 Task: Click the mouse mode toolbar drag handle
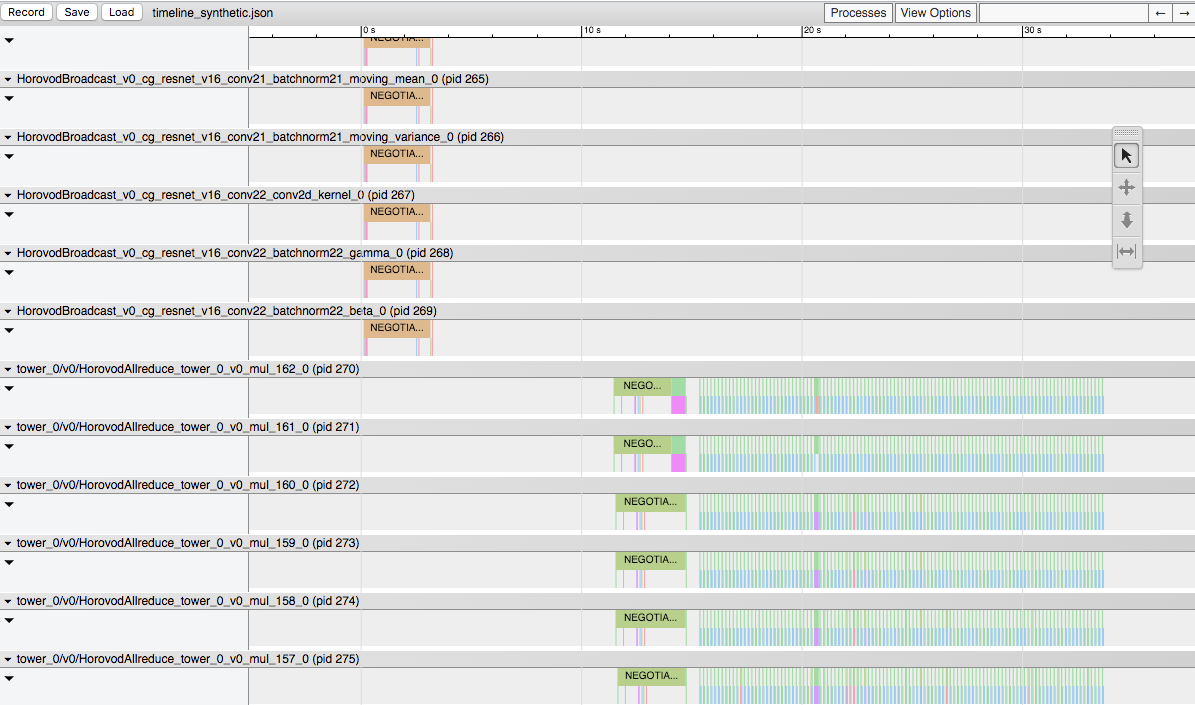click(x=1126, y=133)
